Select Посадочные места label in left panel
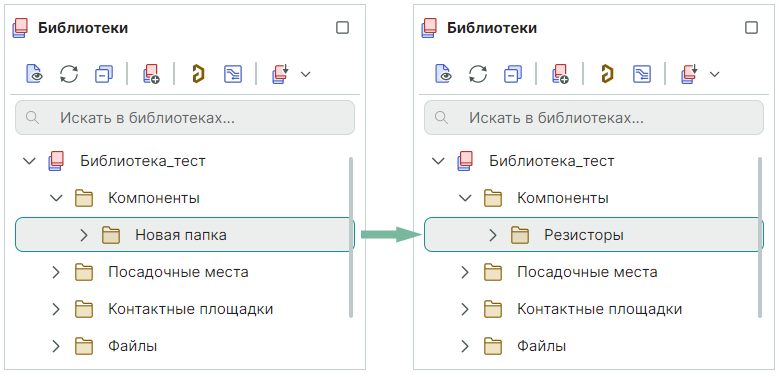The image size is (779, 377). [178, 272]
